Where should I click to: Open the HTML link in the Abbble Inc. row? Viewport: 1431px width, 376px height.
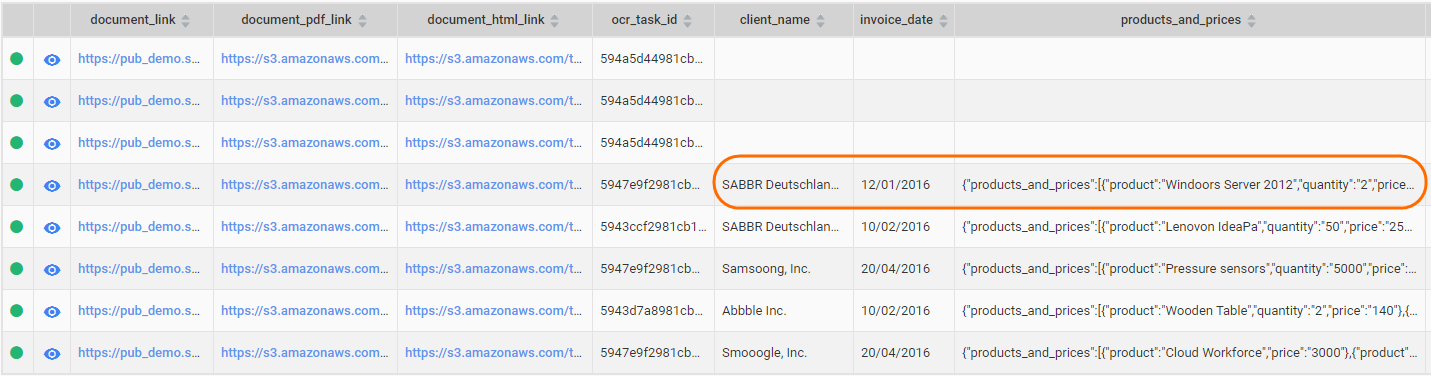[x=494, y=311]
